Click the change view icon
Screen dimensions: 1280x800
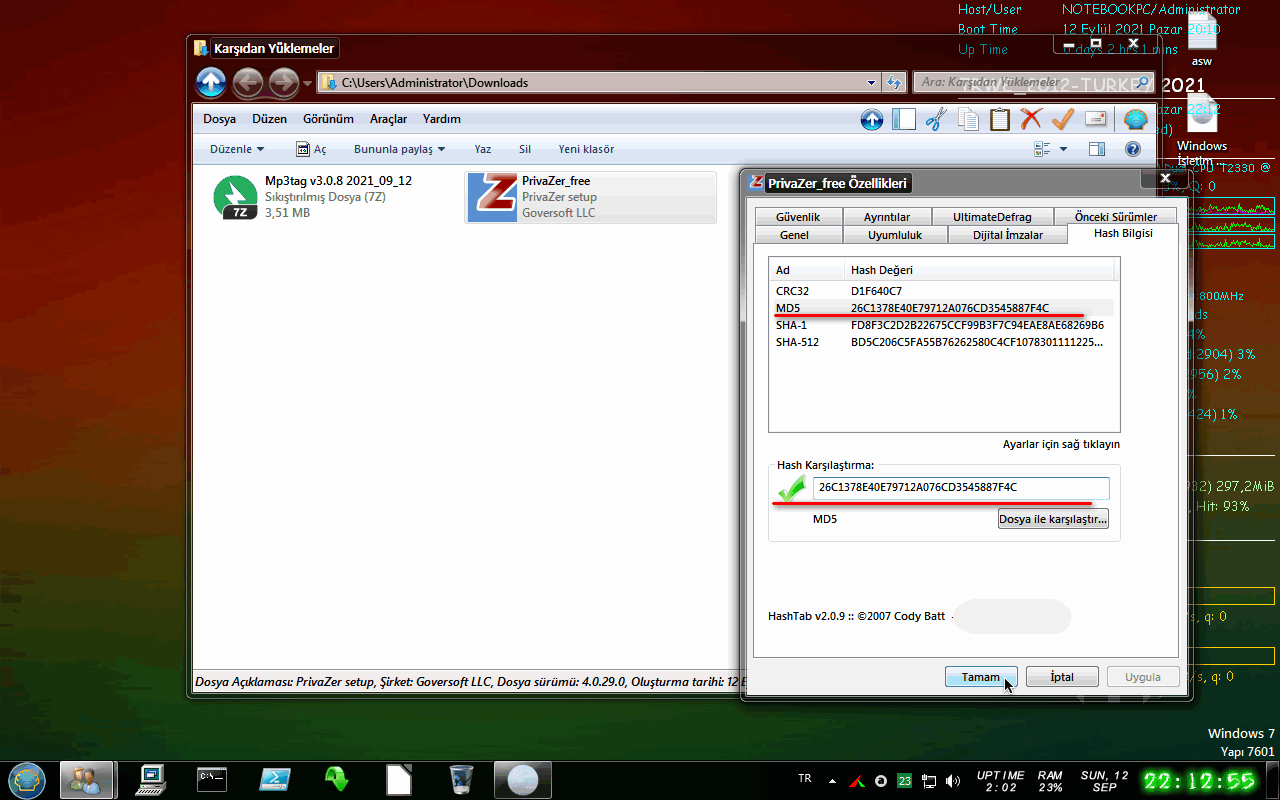point(1042,149)
